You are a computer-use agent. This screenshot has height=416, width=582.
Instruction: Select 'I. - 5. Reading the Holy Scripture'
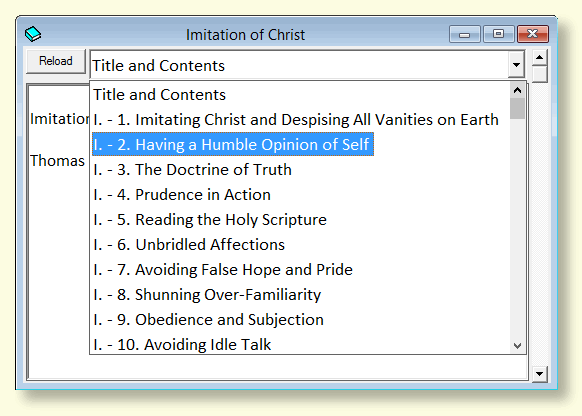point(301,219)
